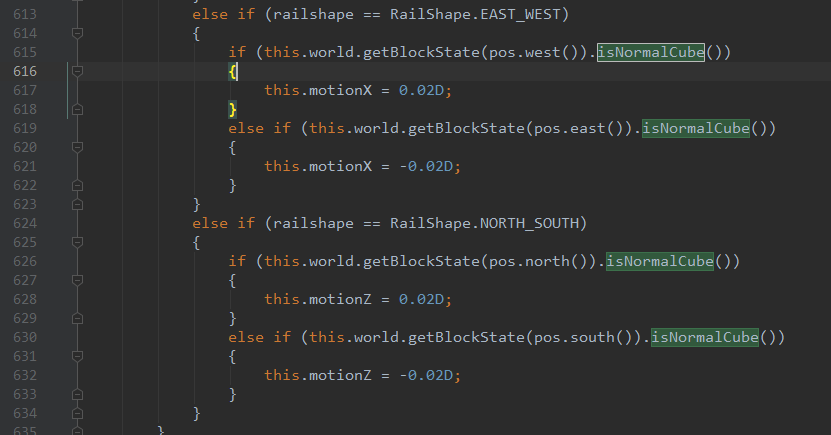Place the cursor on RailShape.EAST_WEST

coord(475,14)
